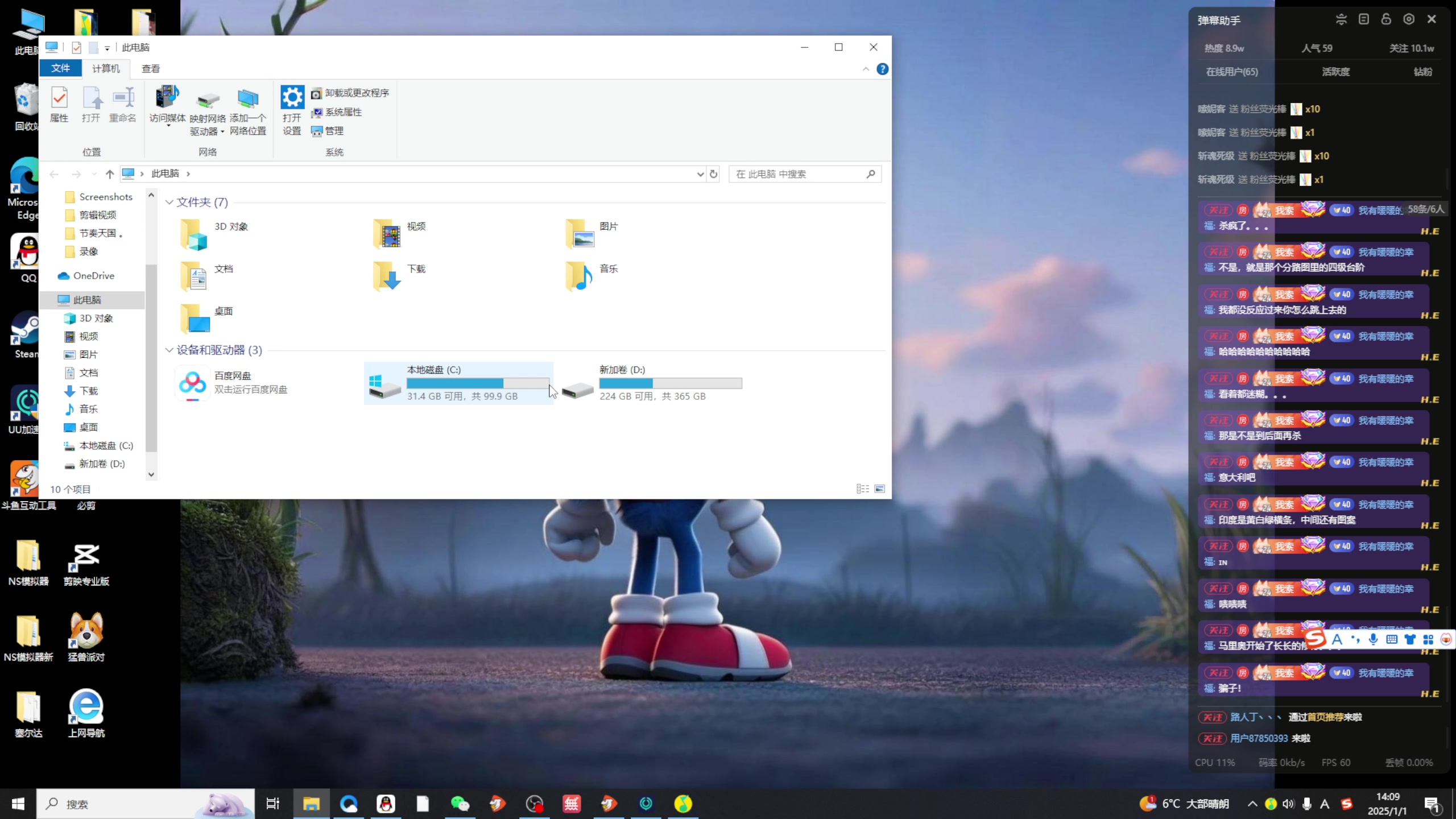
Task: Select the 新加卷 (D:) drive
Action: [x=652, y=383]
